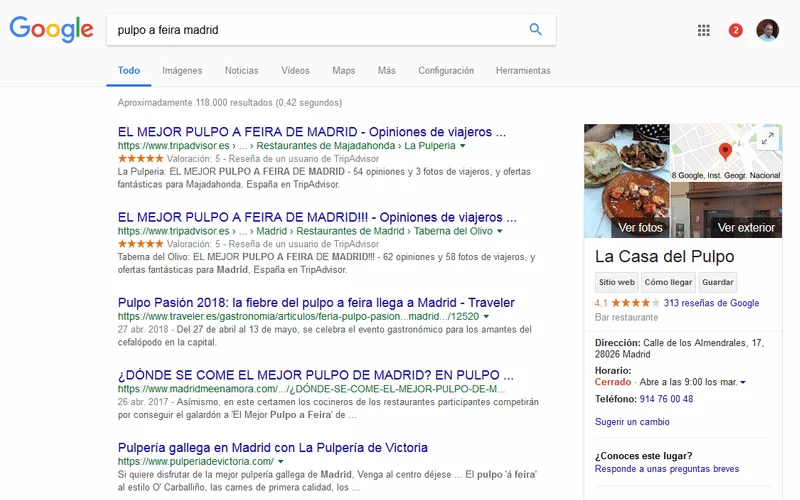
Task: Click the 4,1 star rating of La Casa del Pulpo
Action: pos(627,303)
